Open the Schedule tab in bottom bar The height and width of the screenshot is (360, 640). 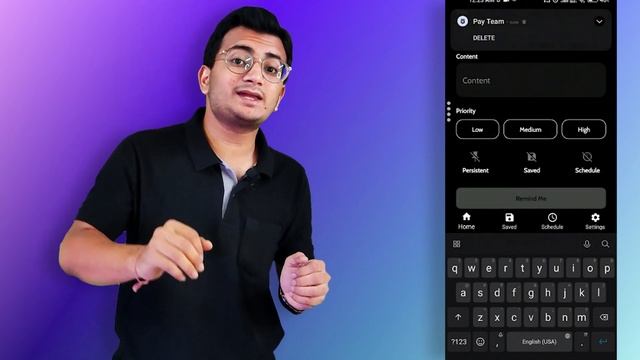552,221
